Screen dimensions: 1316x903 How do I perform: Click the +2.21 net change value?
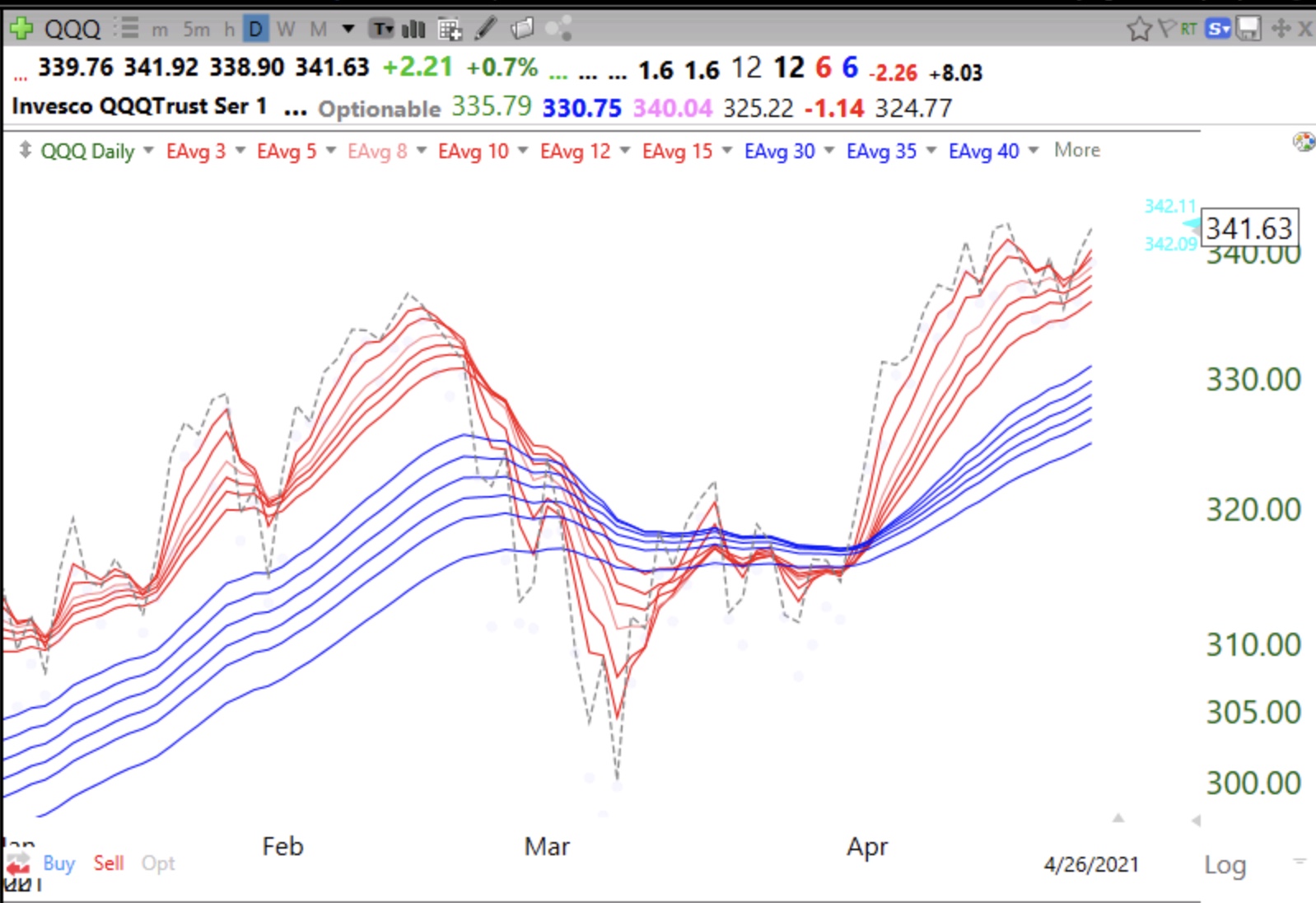coord(418,67)
